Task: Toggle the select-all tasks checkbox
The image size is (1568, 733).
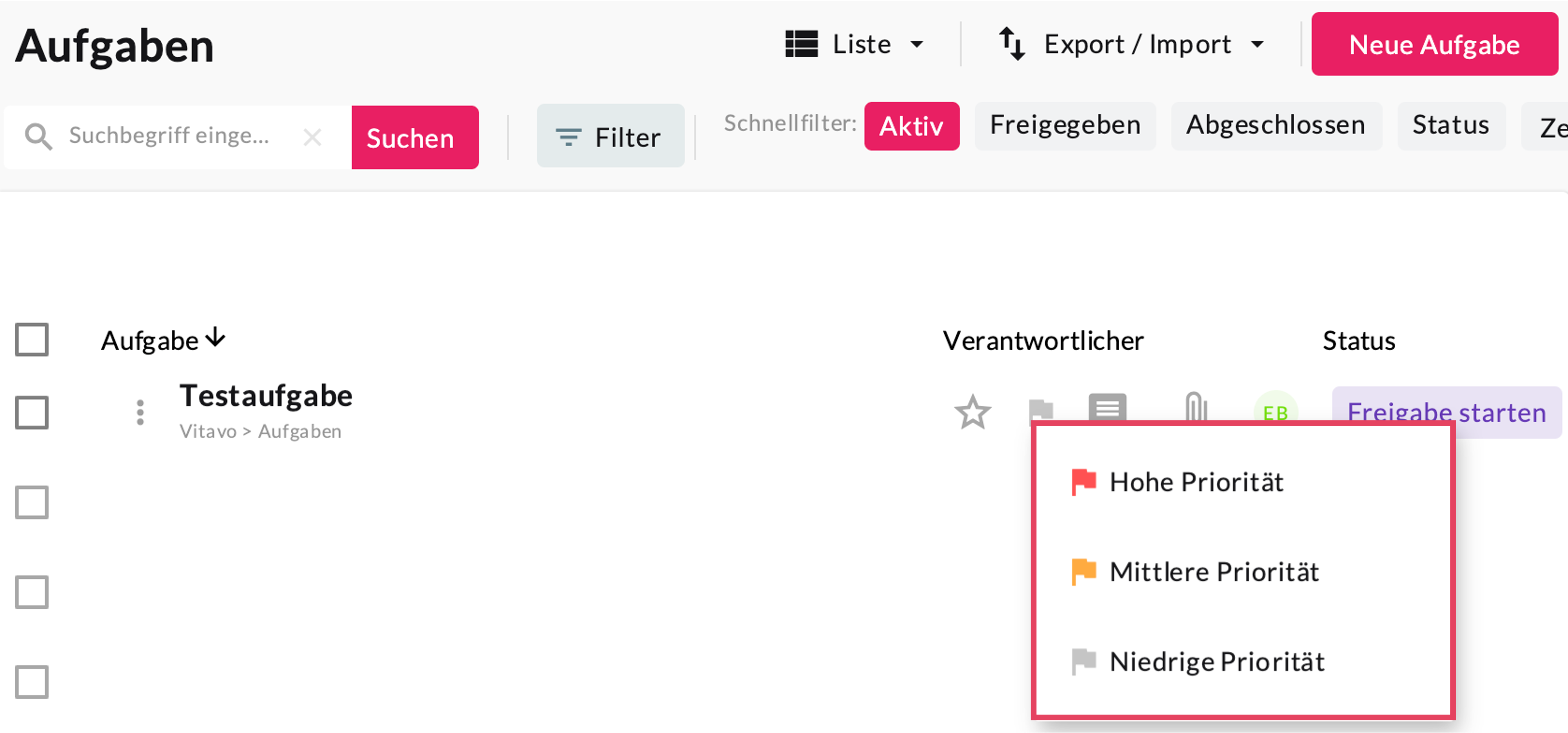Action: click(x=32, y=340)
